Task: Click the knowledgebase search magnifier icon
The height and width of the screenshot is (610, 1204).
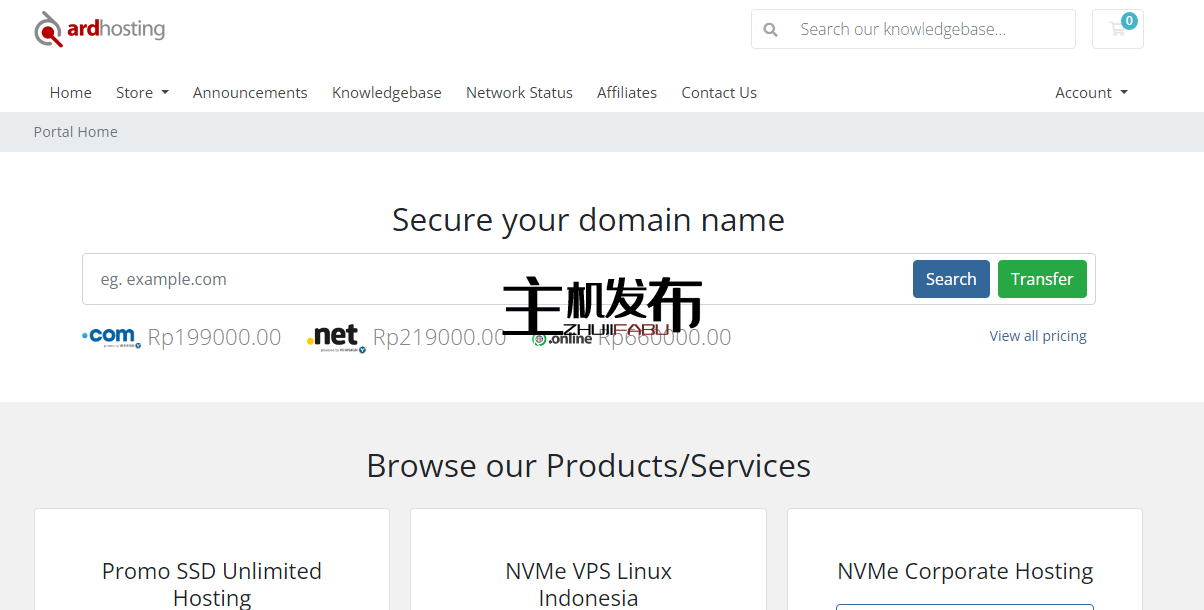Action: (x=770, y=30)
